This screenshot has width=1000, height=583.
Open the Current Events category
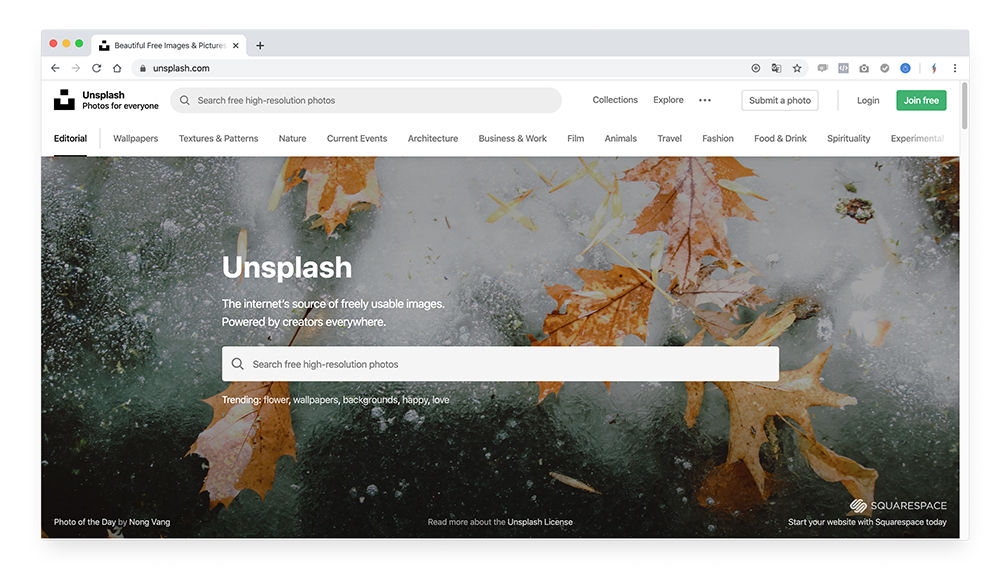(357, 138)
